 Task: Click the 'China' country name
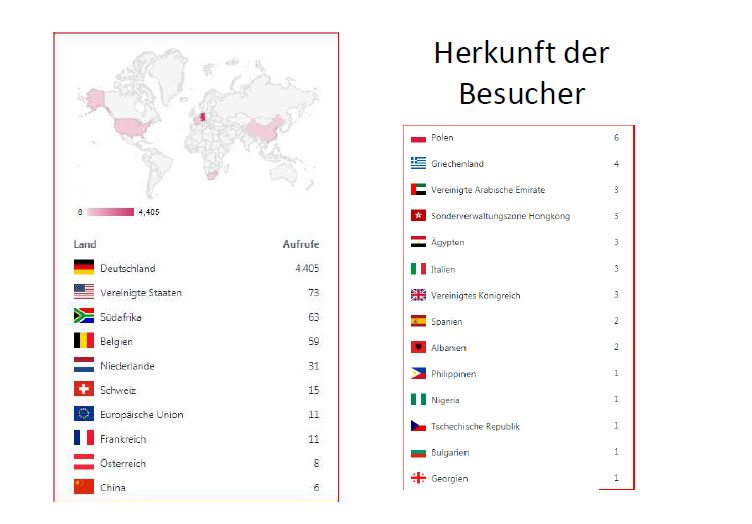click(113, 488)
